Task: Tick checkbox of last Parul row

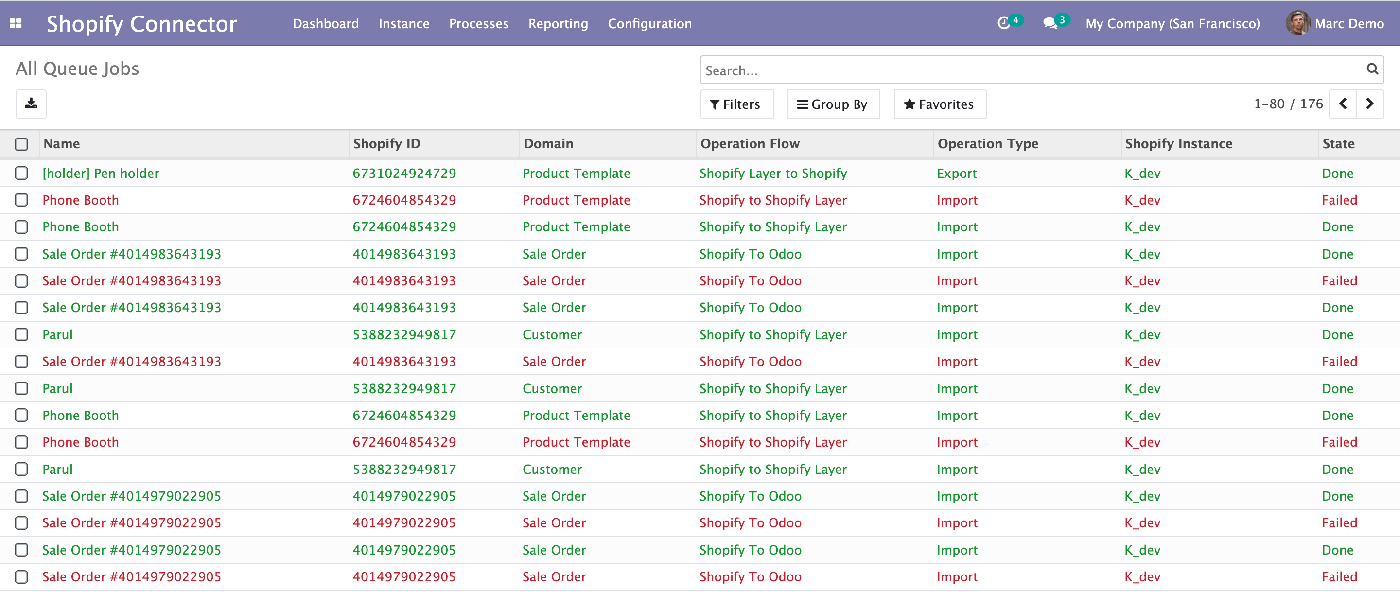Action: (x=22, y=469)
